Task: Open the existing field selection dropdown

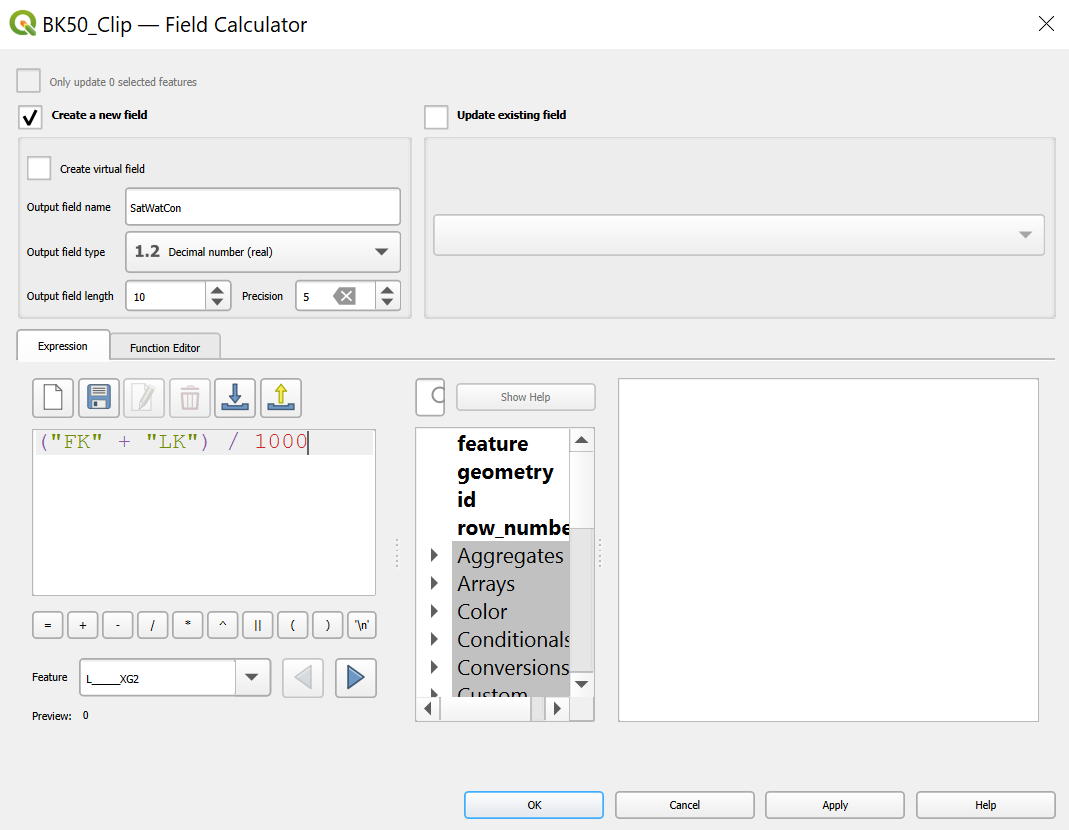Action: pyautogui.click(x=739, y=235)
